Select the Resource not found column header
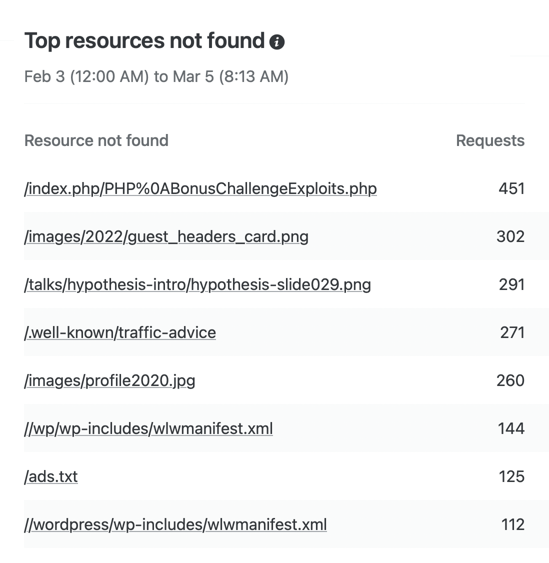Image resolution: width=549 pixels, height=563 pixels. tap(96, 141)
